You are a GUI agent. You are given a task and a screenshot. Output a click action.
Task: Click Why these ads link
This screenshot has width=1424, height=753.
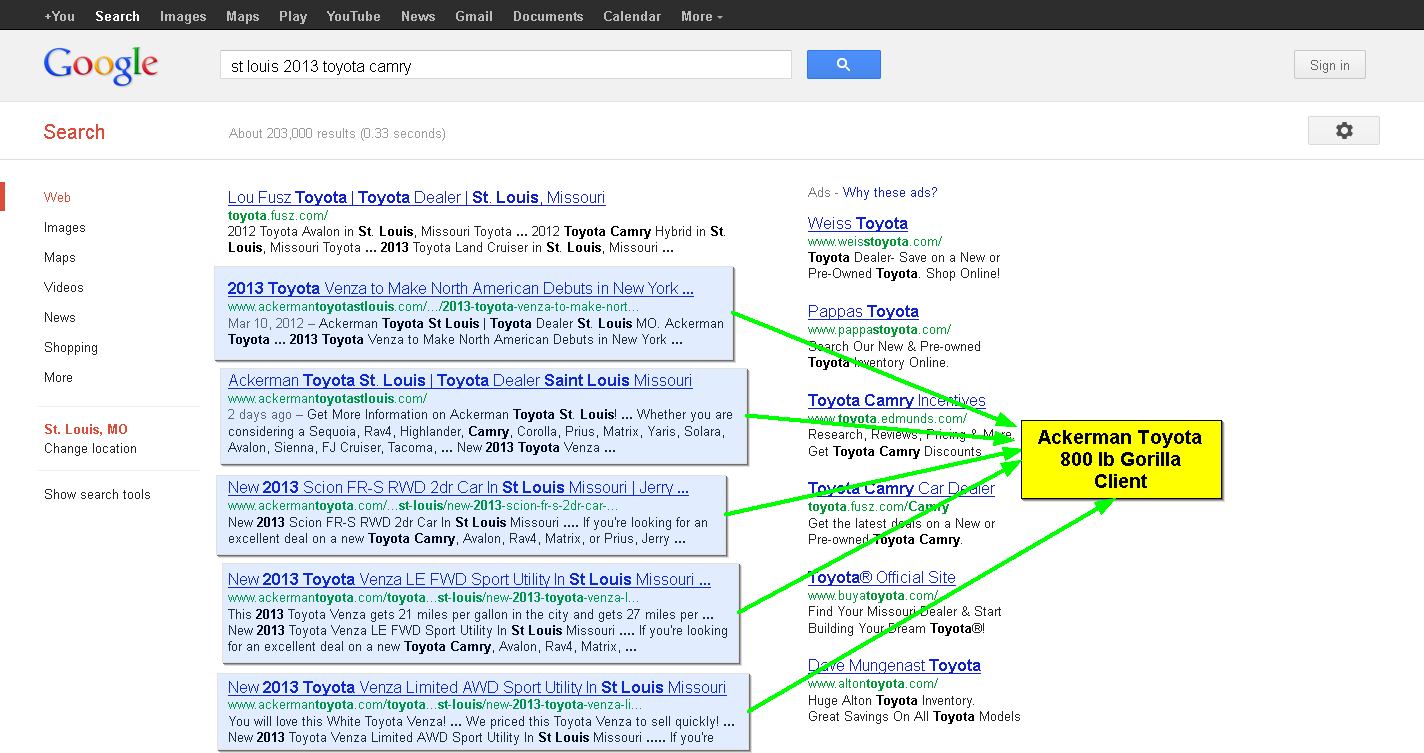click(890, 192)
